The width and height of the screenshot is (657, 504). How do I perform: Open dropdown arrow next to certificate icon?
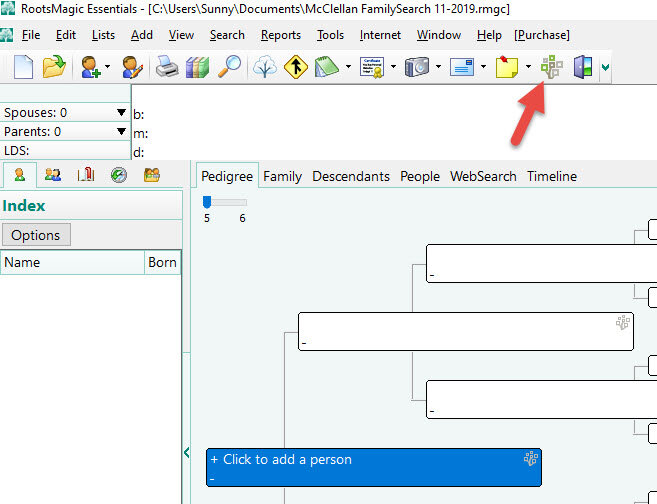pos(393,67)
